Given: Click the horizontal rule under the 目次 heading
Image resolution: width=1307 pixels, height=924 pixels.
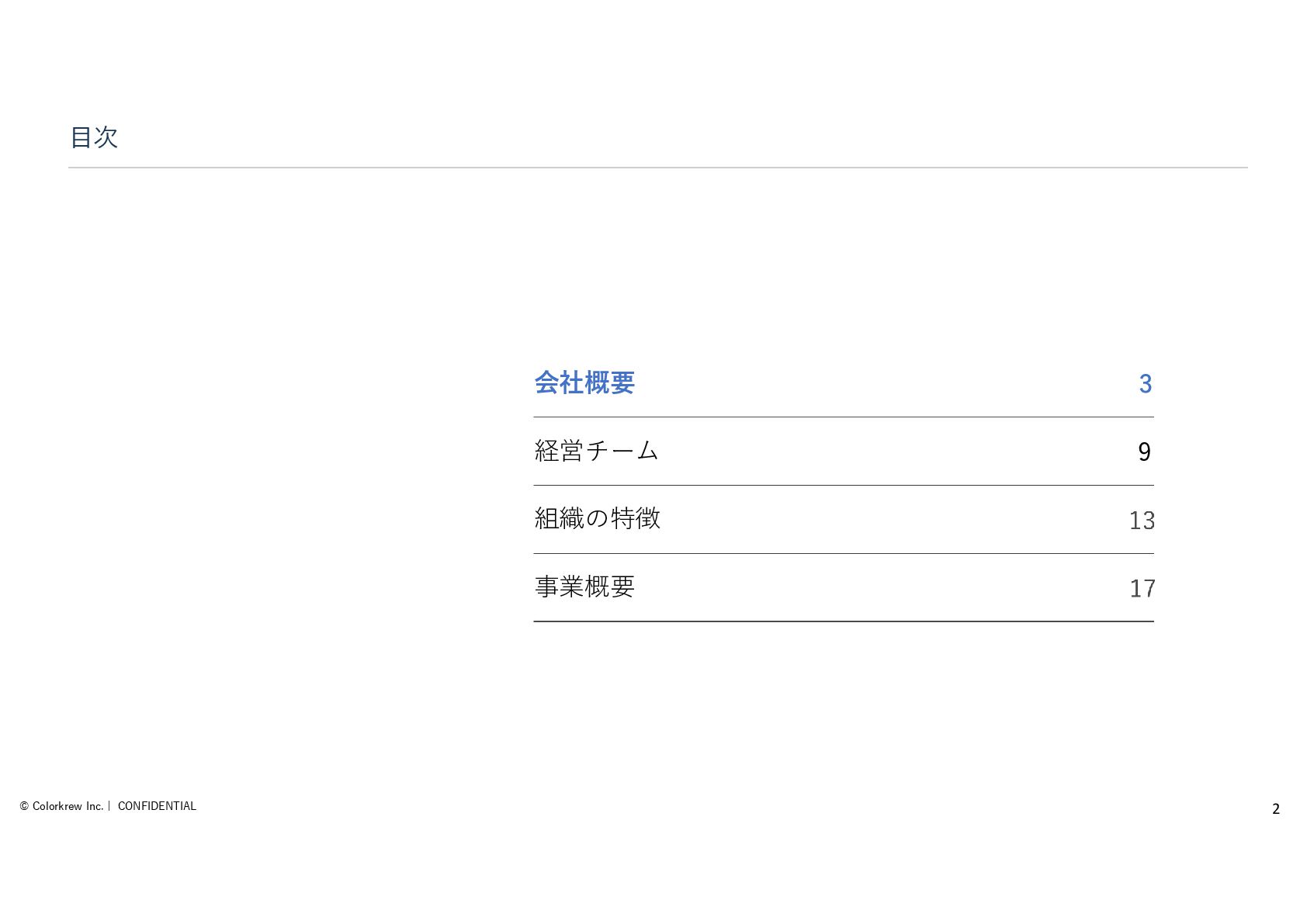Looking at the screenshot, I should [x=657, y=167].
